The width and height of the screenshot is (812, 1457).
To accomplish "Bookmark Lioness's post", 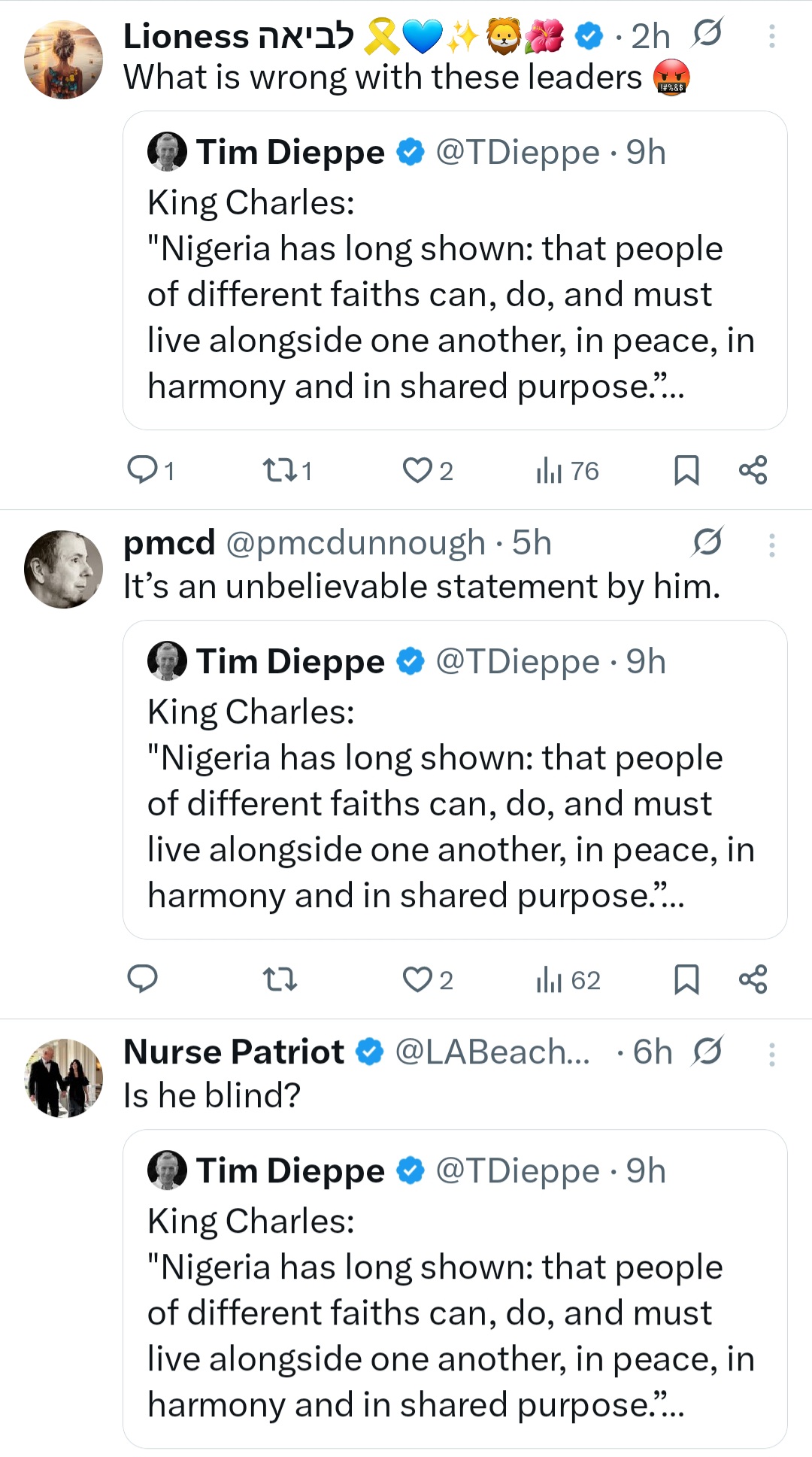I will click(686, 470).
